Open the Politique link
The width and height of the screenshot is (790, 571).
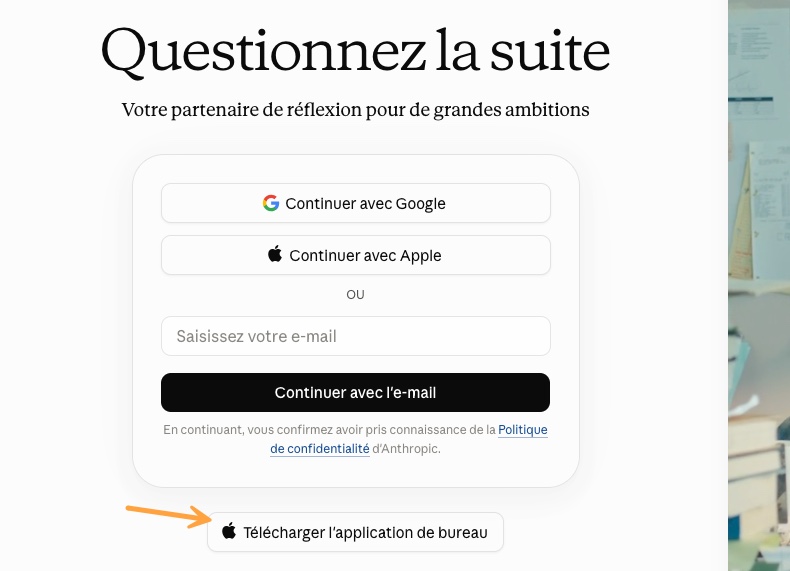pyautogui.click(x=522, y=430)
